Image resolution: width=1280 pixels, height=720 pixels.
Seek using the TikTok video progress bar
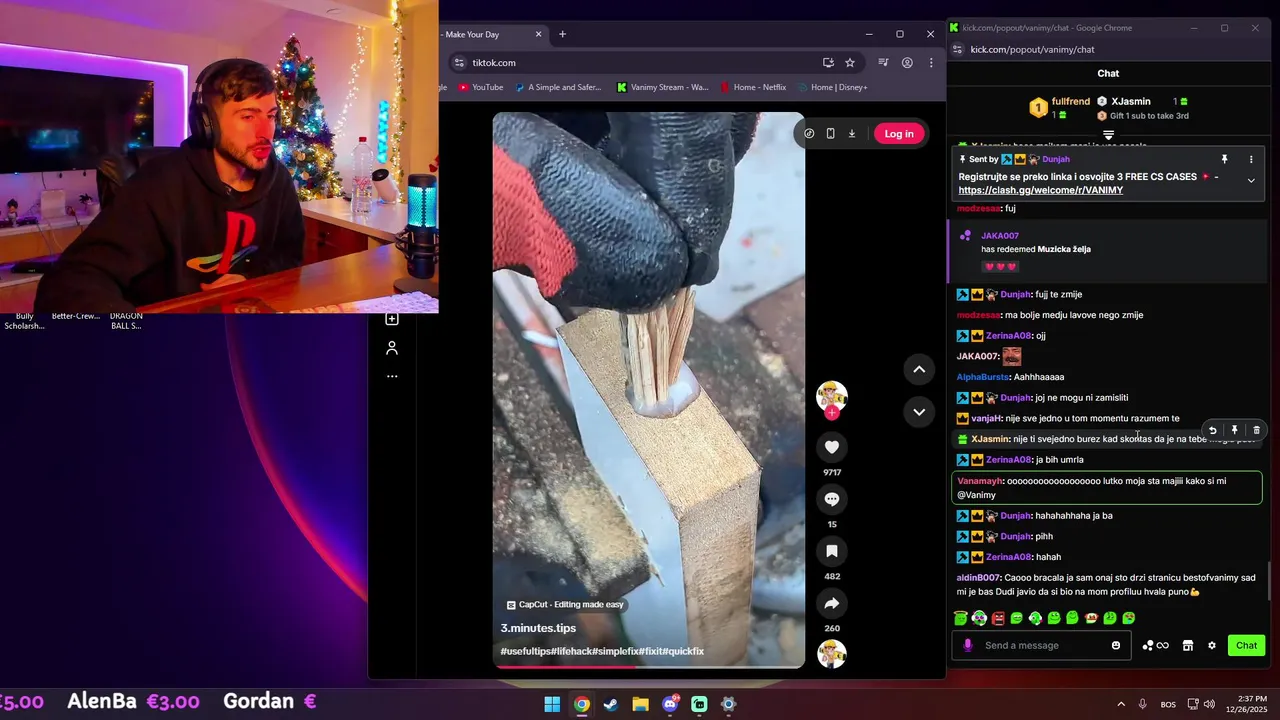[648, 666]
